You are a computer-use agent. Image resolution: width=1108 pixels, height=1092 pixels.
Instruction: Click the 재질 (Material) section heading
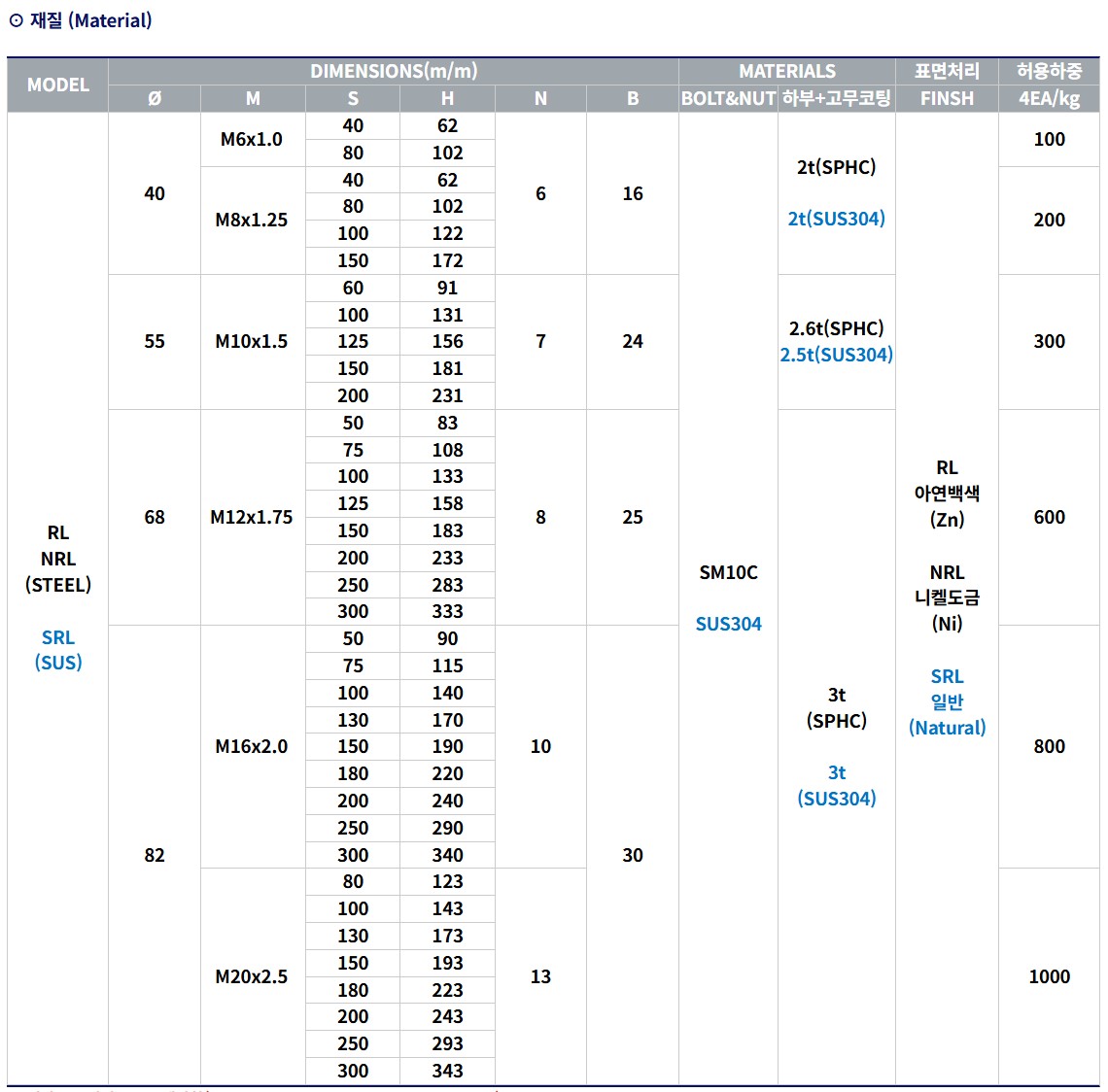(x=90, y=20)
